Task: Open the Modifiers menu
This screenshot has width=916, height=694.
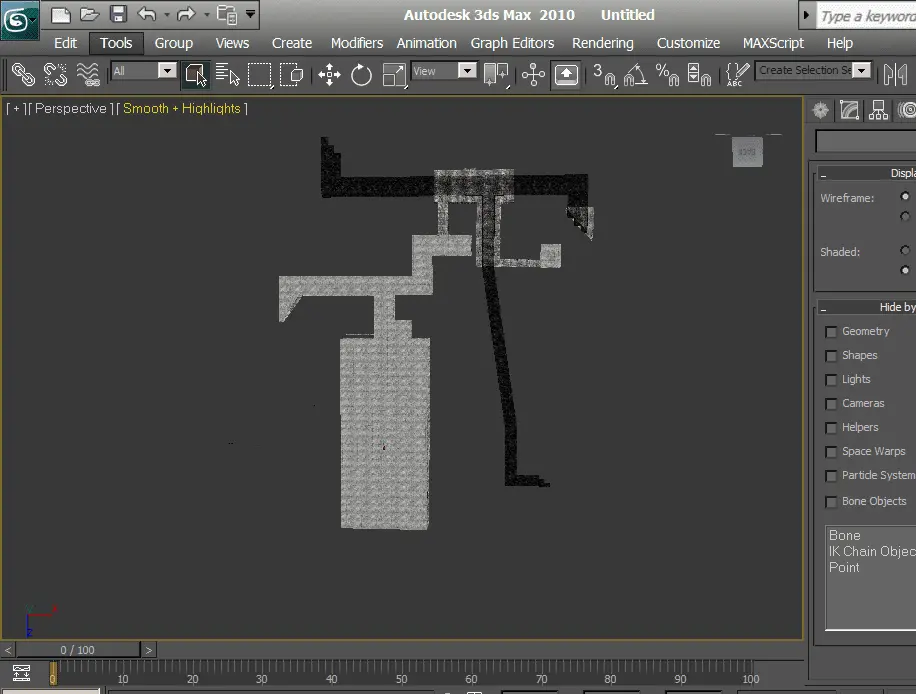Action: click(357, 43)
